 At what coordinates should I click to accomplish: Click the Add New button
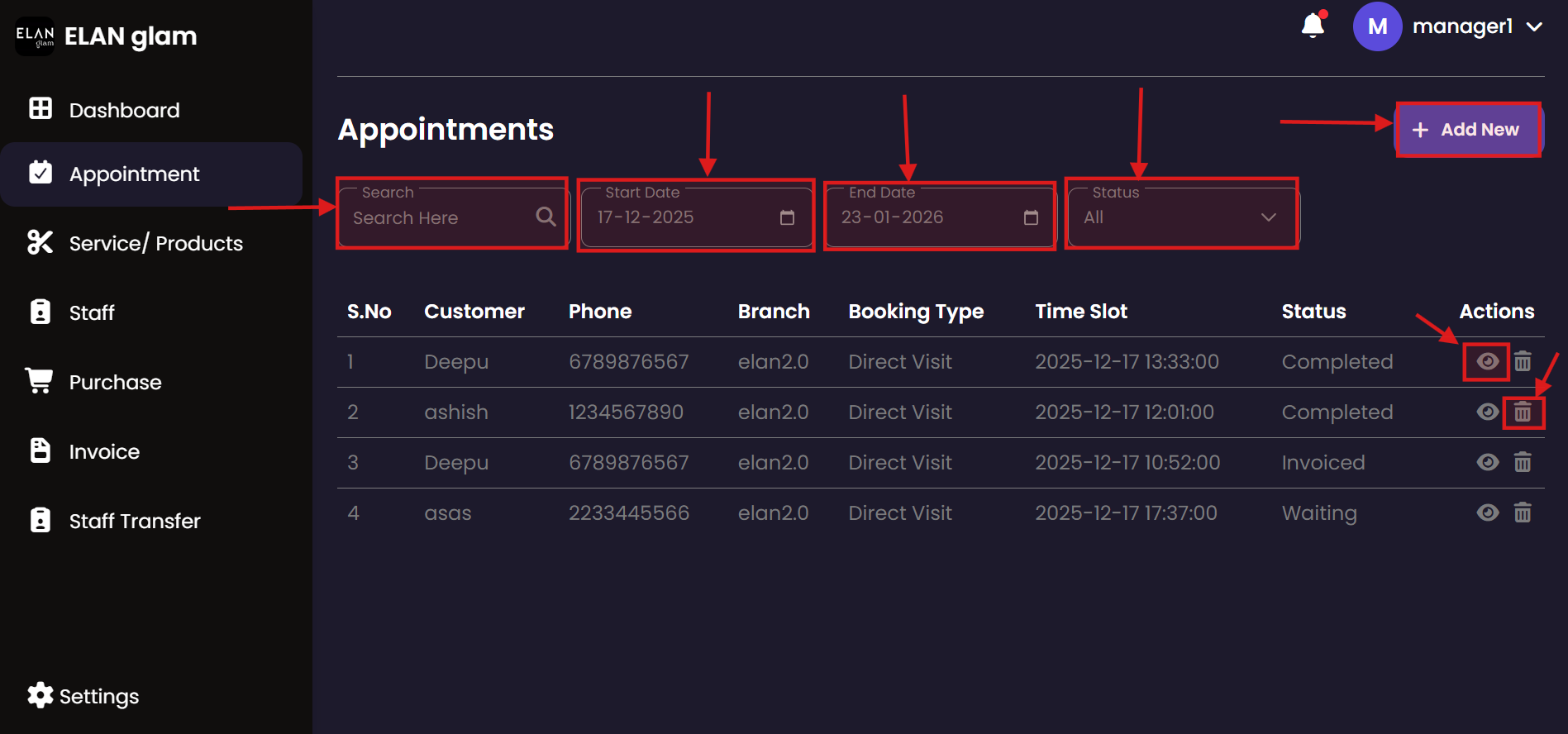[x=1467, y=130]
